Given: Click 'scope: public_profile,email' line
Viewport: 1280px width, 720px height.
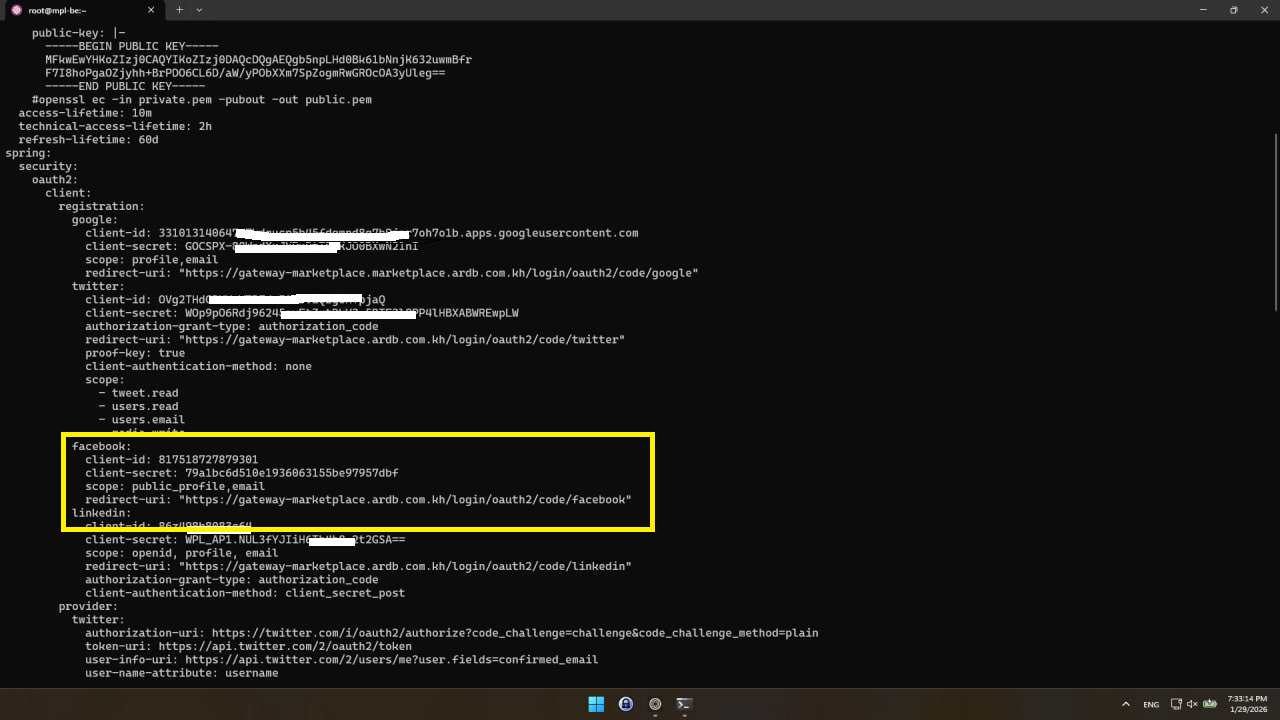Looking at the screenshot, I should coord(175,486).
